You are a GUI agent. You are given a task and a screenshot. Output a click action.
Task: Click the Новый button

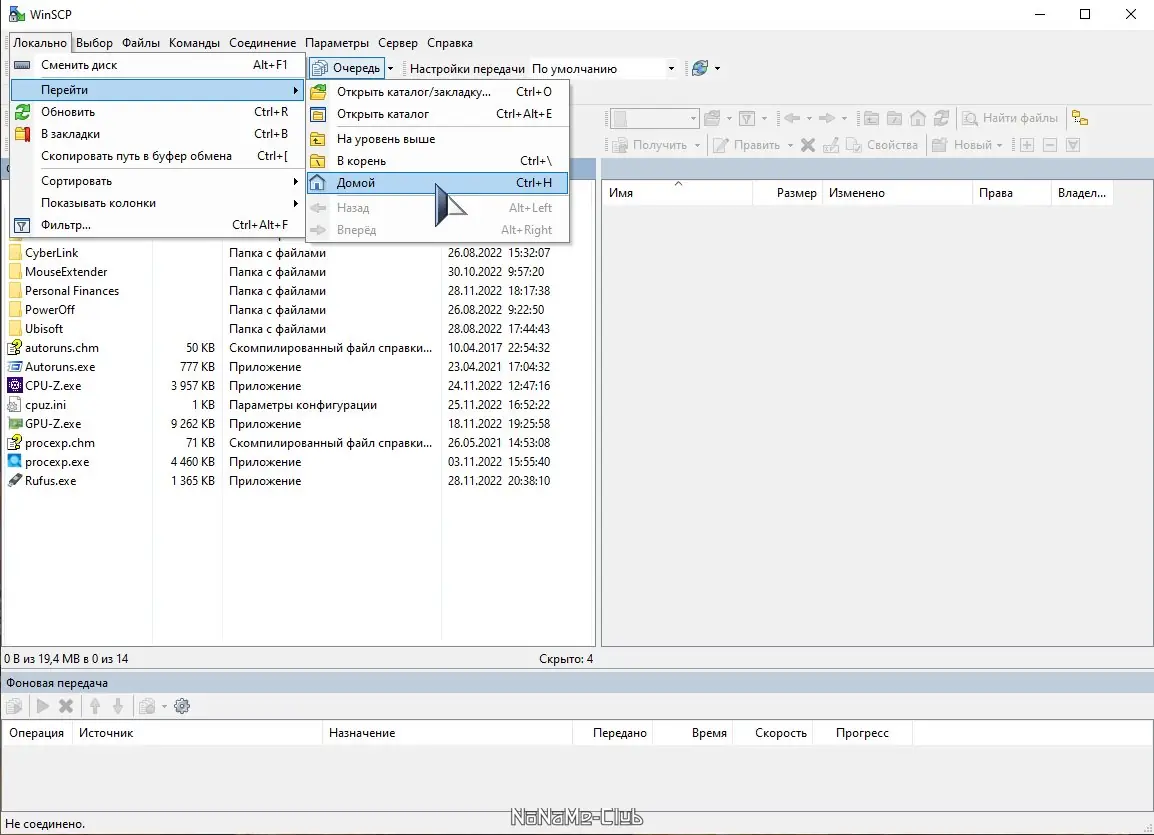(x=963, y=145)
